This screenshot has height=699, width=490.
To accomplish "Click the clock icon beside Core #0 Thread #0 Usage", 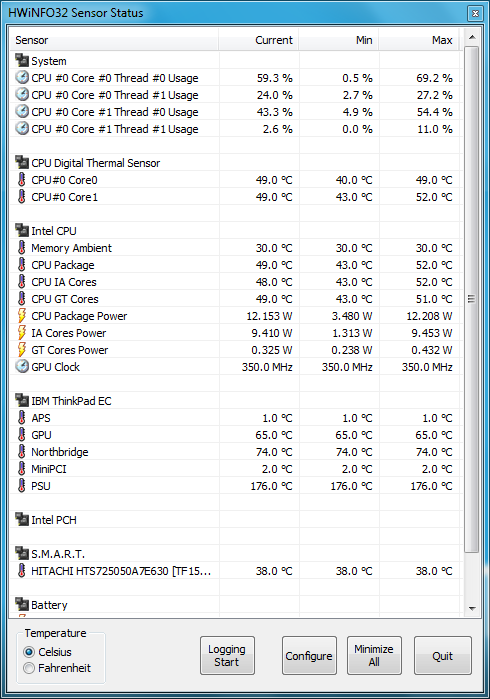I will (22, 77).
